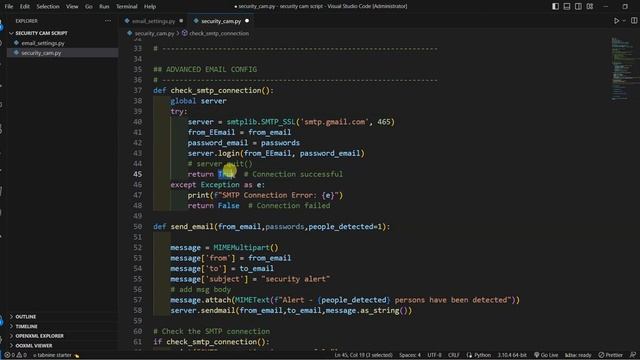The width and height of the screenshot is (640, 360).
Task: Open the Help menu
Action: pyautogui.click(x=150, y=6)
